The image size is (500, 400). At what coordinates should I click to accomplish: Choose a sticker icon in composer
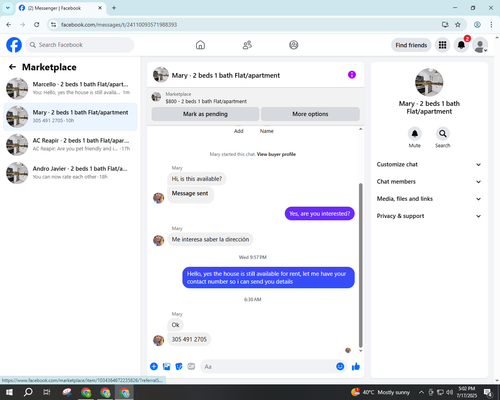179,367
